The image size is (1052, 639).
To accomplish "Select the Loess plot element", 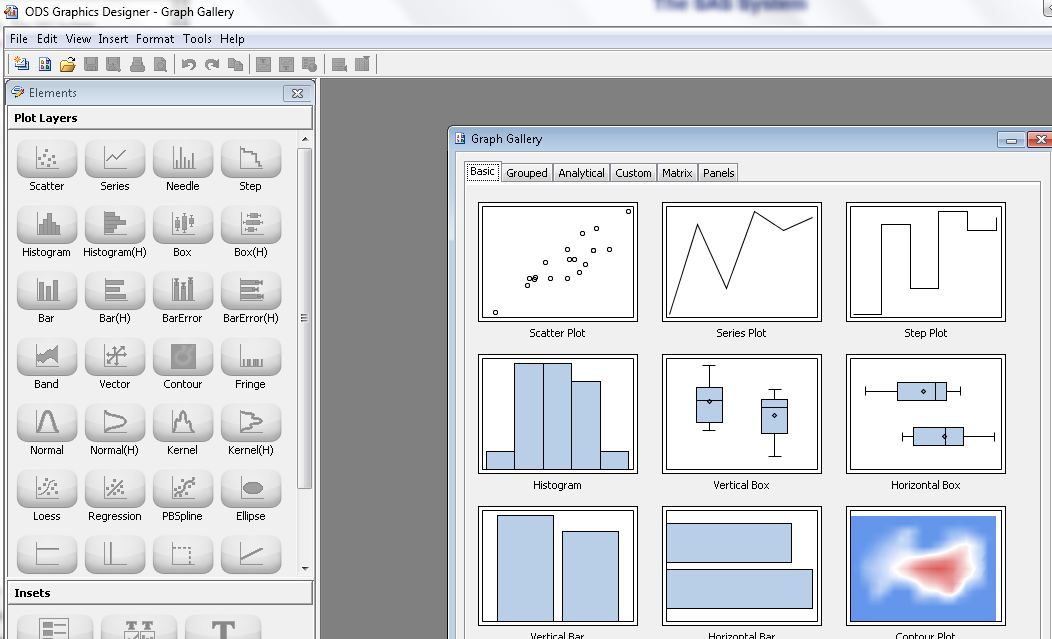I will click(x=46, y=495).
